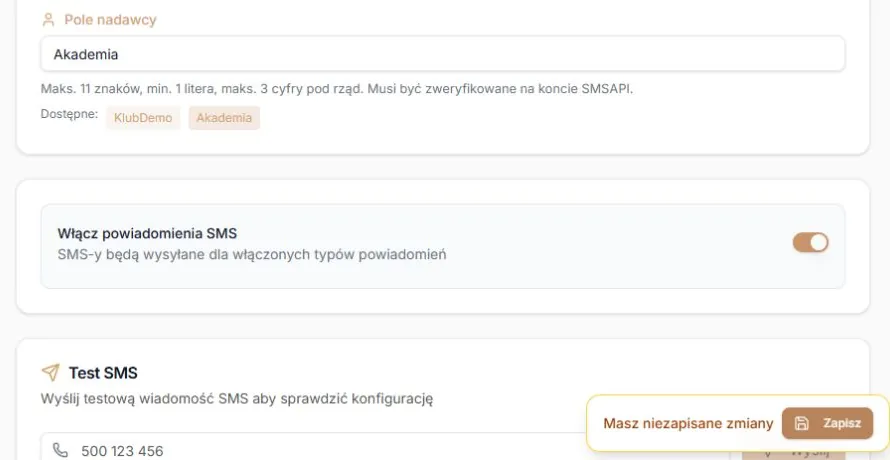Click the paper plane icon by Test SMS

[x=51, y=373]
